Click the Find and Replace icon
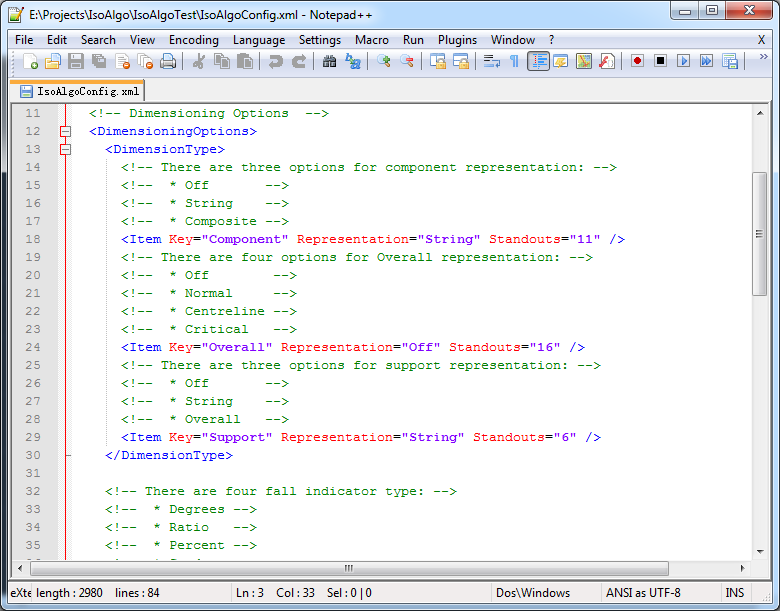Image resolution: width=780 pixels, height=611 pixels. [x=353, y=61]
